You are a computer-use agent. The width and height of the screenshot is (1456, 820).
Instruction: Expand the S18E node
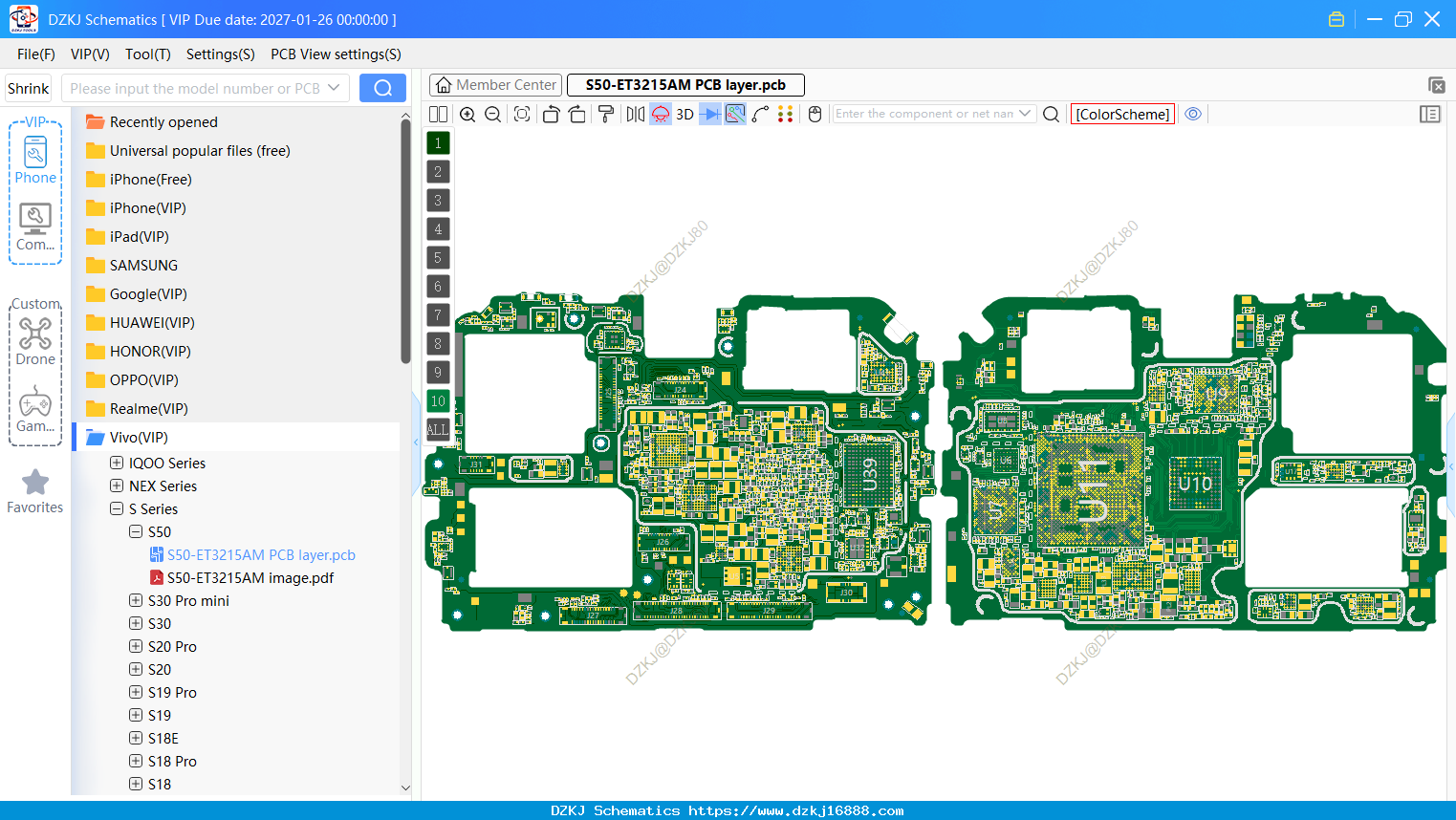[136, 738]
